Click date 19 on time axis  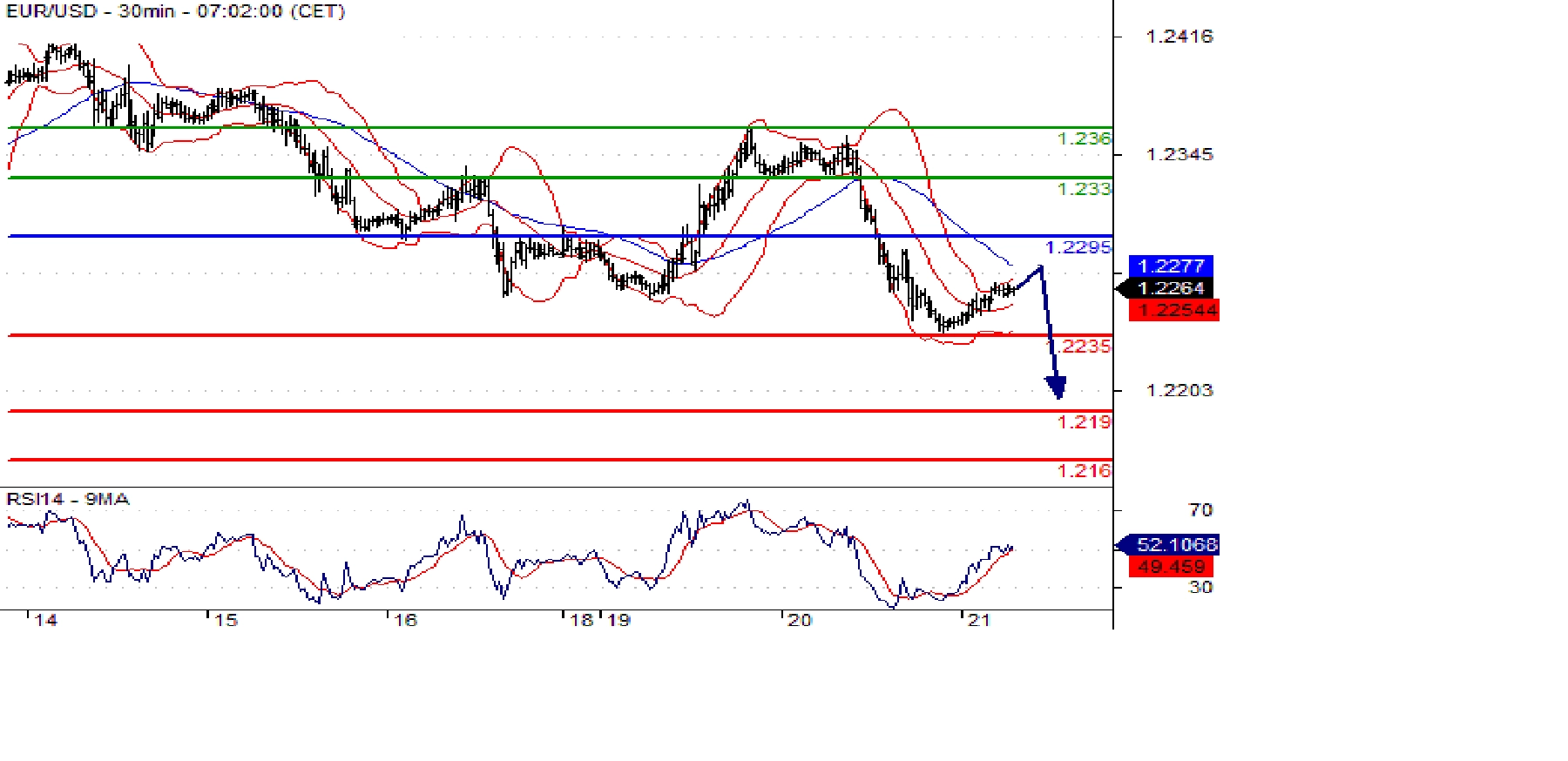(618, 621)
